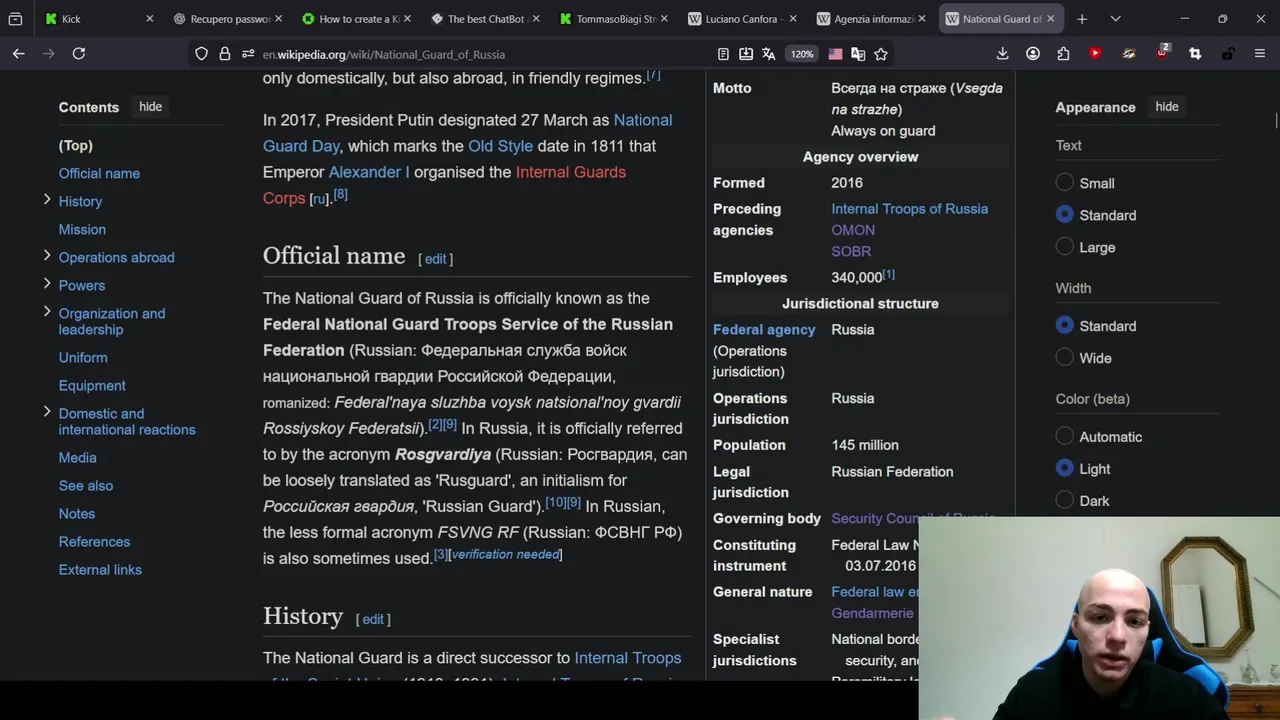This screenshot has height=720, width=1280.
Task: Open the OMON link
Action: click(853, 230)
